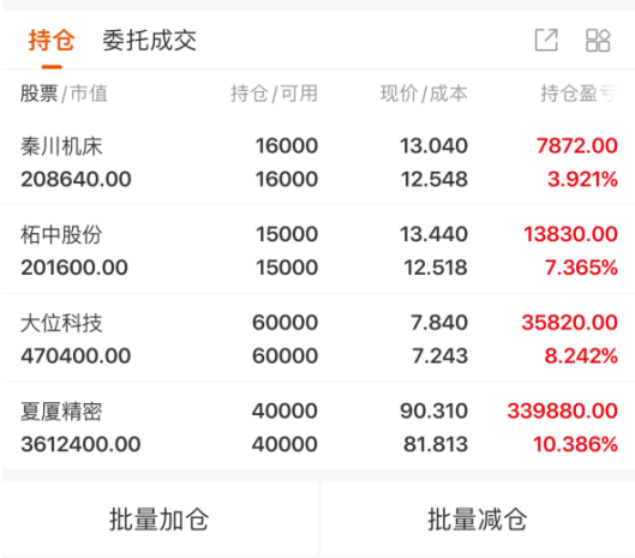The height and width of the screenshot is (558, 635).
Task: Click cost price 12.518
Action: point(436,267)
